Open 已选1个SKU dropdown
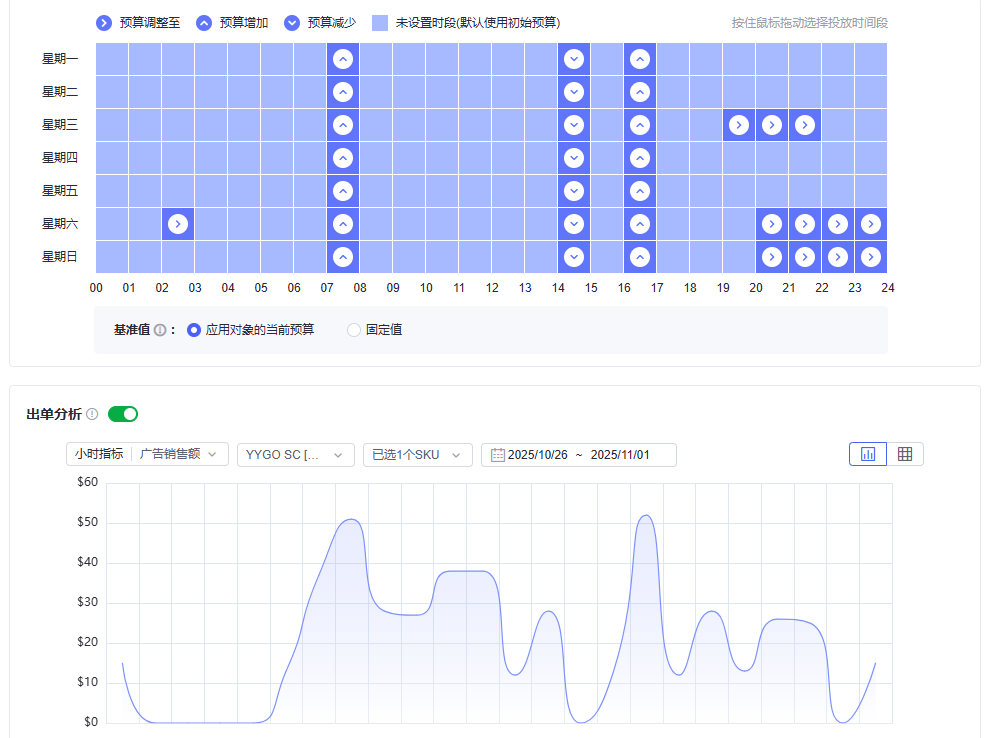The height and width of the screenshot is (738, 987). (x=417, y=455)
